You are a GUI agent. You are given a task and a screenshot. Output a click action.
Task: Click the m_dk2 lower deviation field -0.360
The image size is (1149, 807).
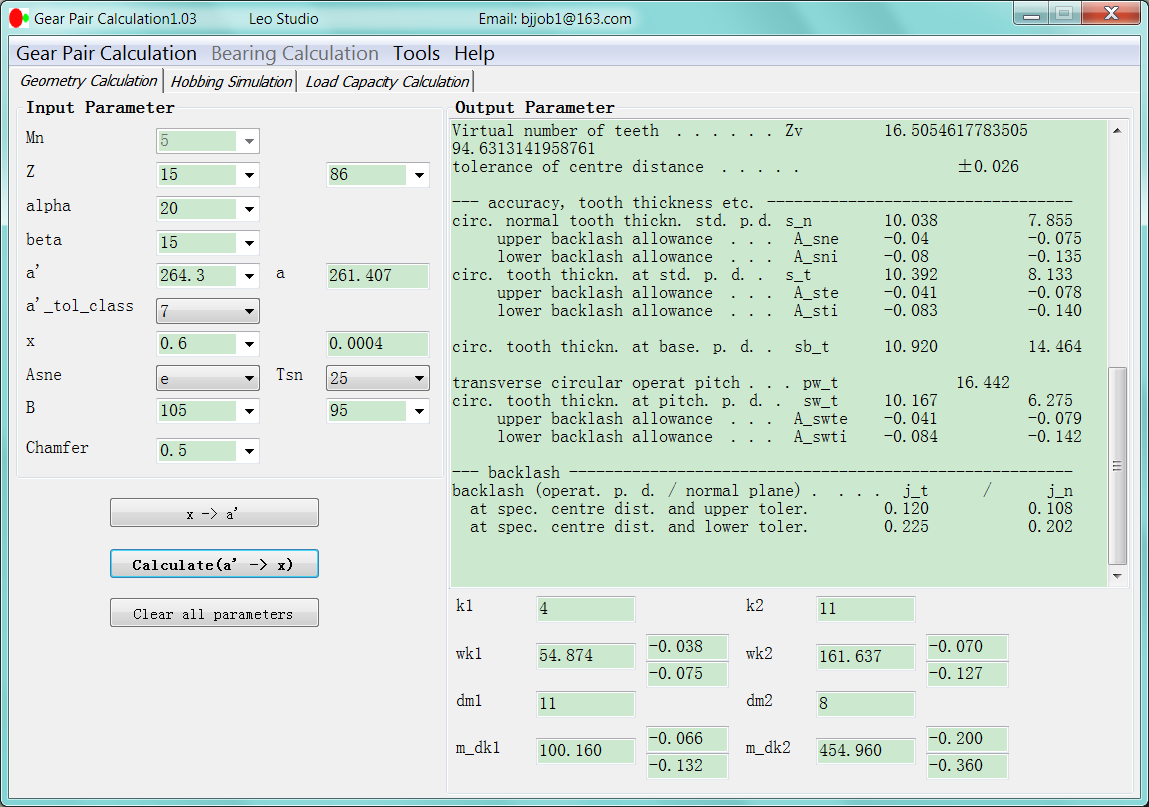pos(967,766)
